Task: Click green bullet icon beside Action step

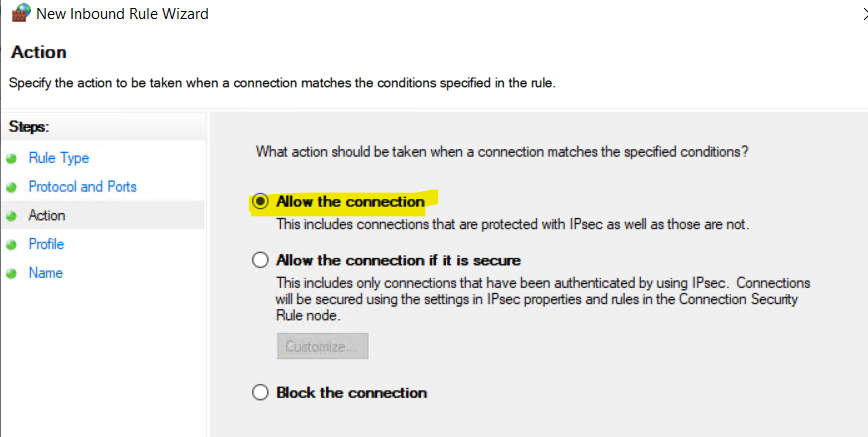Action: pyautogui.click(x=11, y=217)
